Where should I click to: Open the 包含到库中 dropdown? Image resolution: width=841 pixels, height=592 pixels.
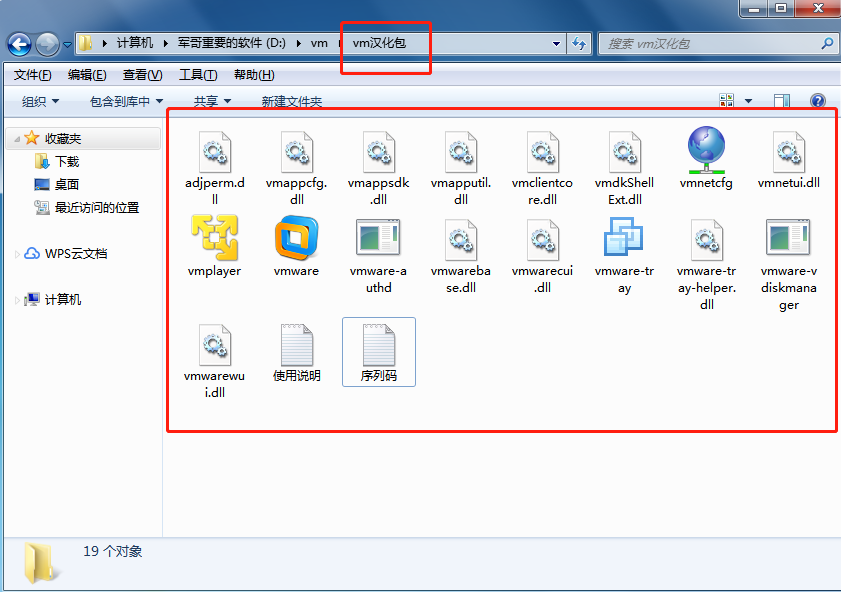[x=127, y=101]
